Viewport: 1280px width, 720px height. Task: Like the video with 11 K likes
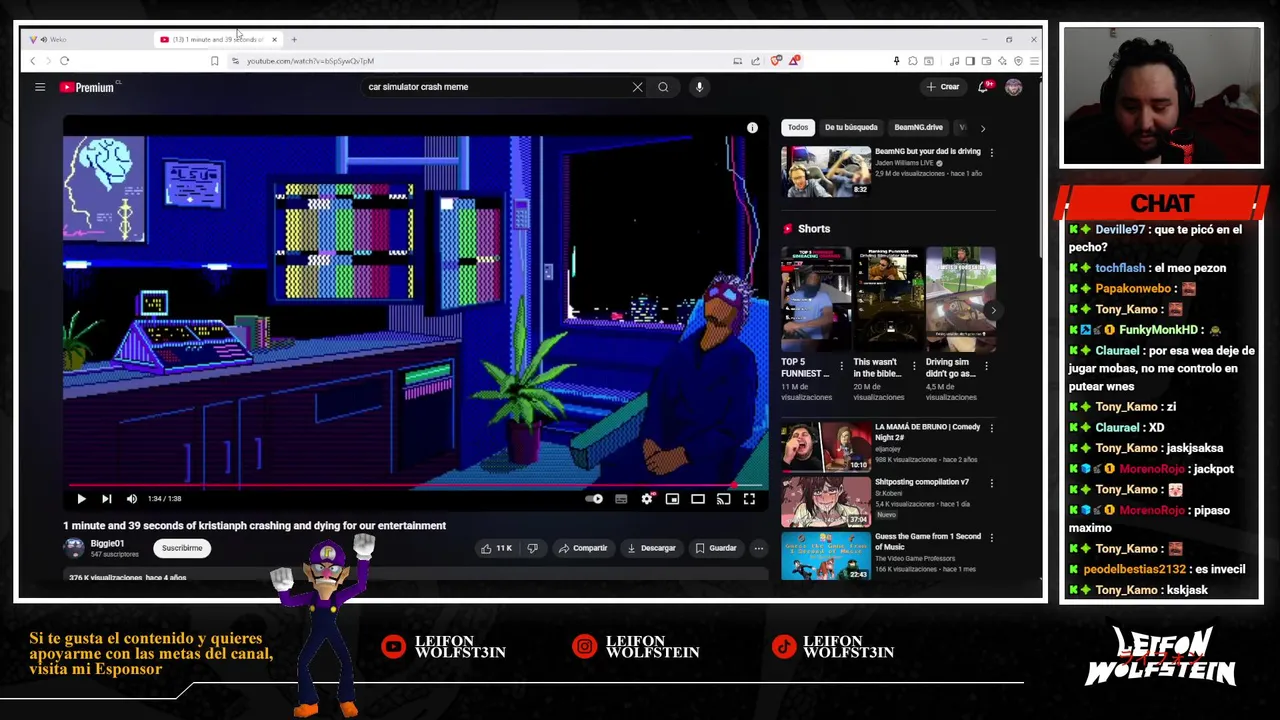pyautogui.click(x=496, y=548)
